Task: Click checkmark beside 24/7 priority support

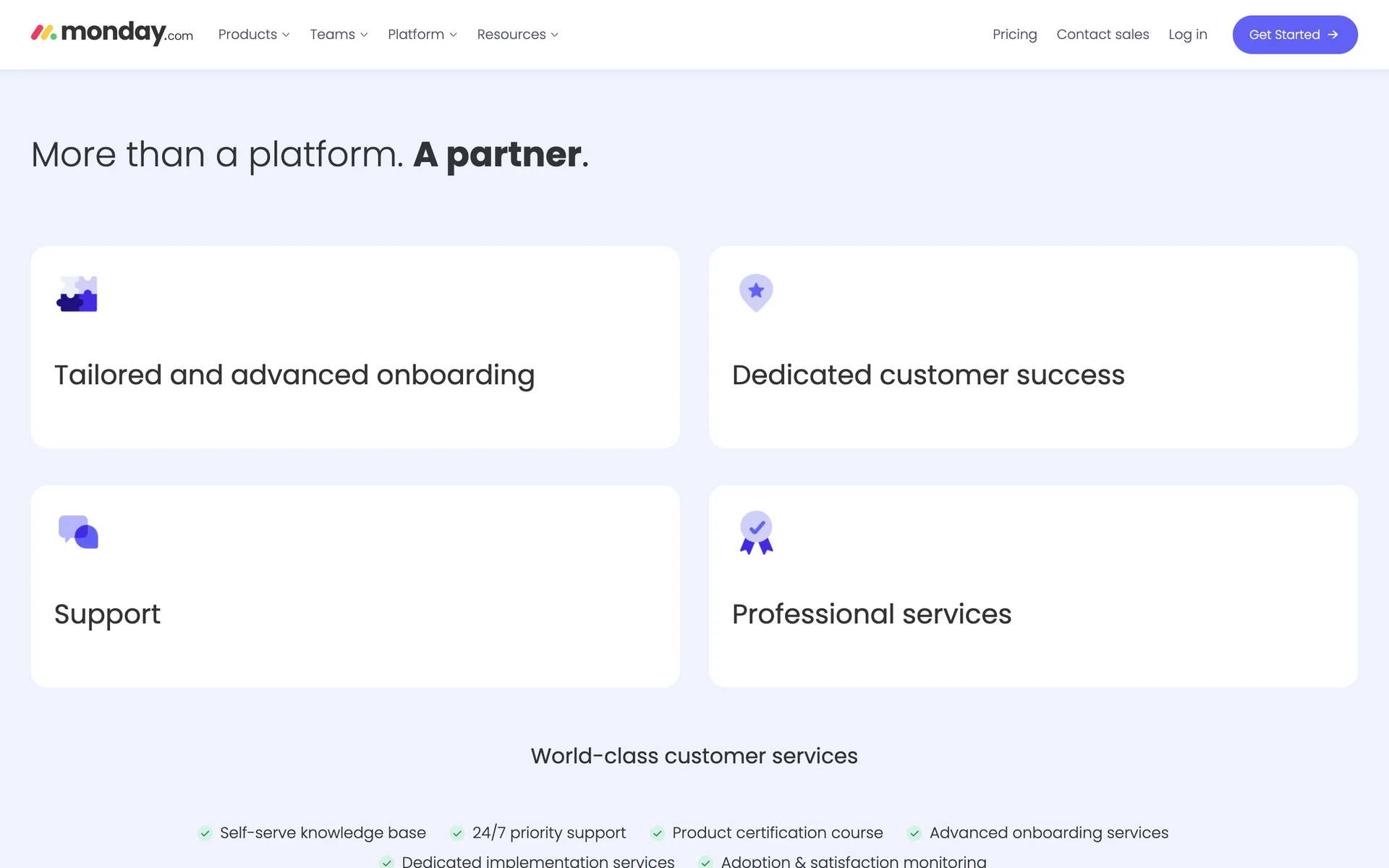Action: [x=457, y=833]
